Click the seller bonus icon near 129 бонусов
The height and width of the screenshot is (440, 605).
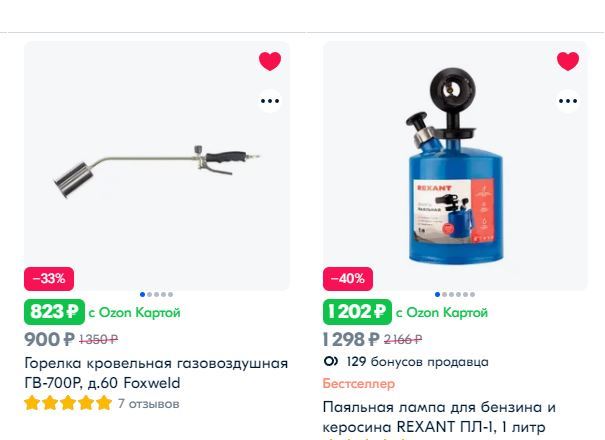click(331, 362)
